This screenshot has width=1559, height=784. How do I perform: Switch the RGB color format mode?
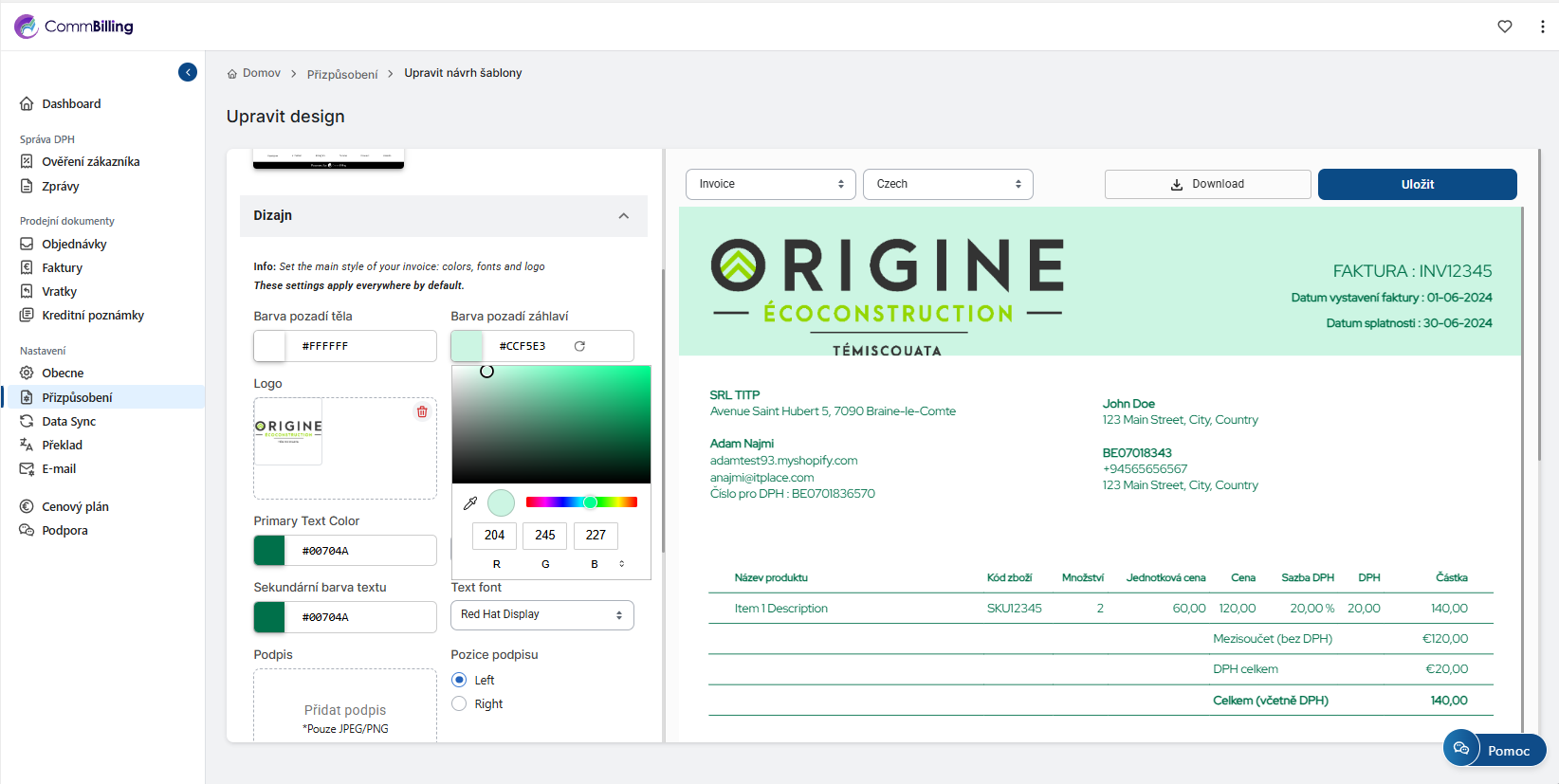622,564
